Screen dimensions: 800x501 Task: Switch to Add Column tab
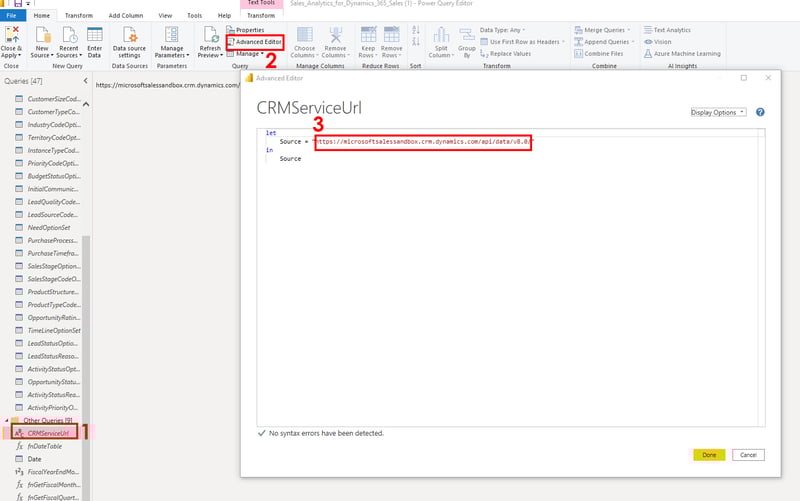(x=126, y=15)
